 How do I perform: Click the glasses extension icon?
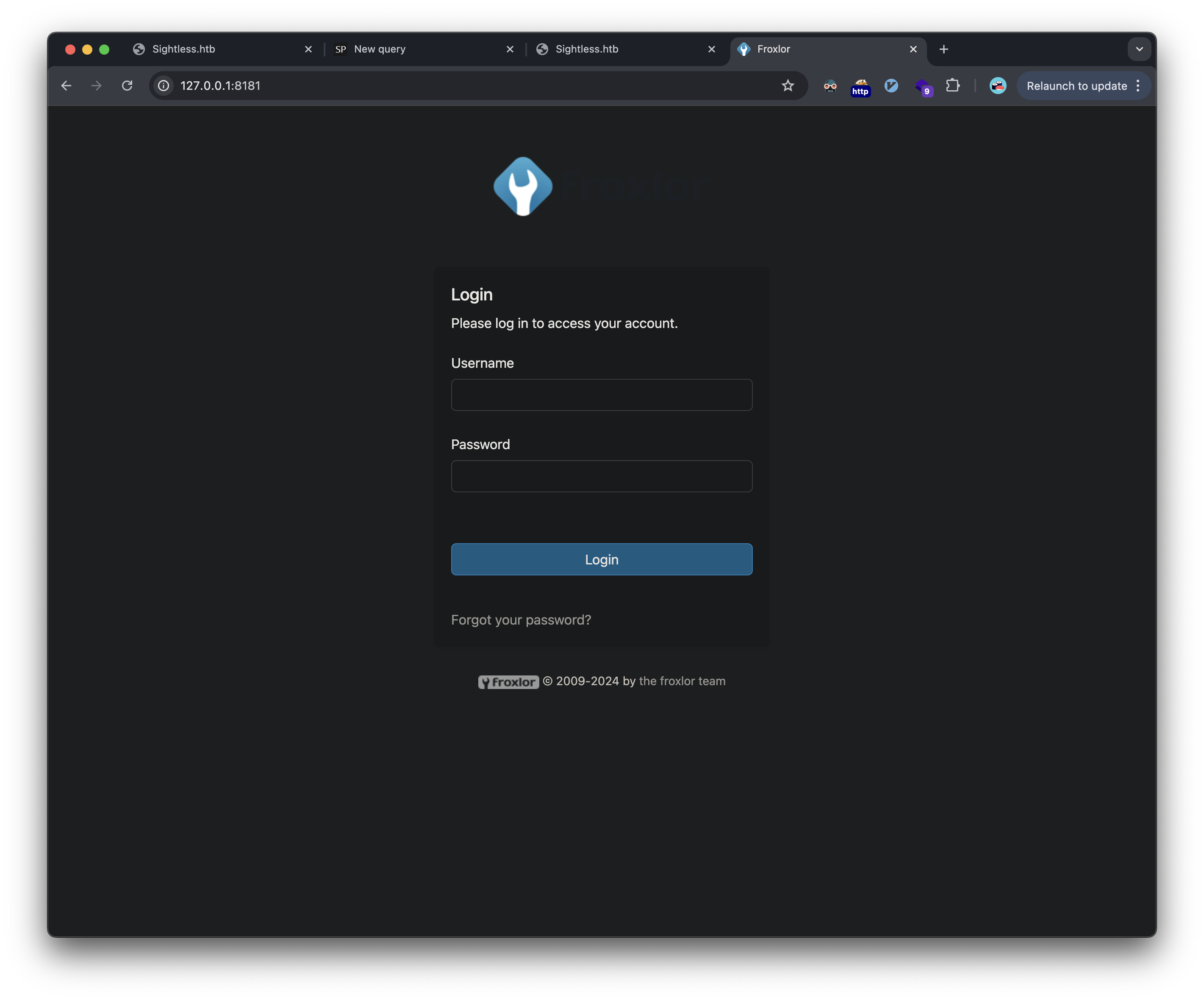(829, 86)
